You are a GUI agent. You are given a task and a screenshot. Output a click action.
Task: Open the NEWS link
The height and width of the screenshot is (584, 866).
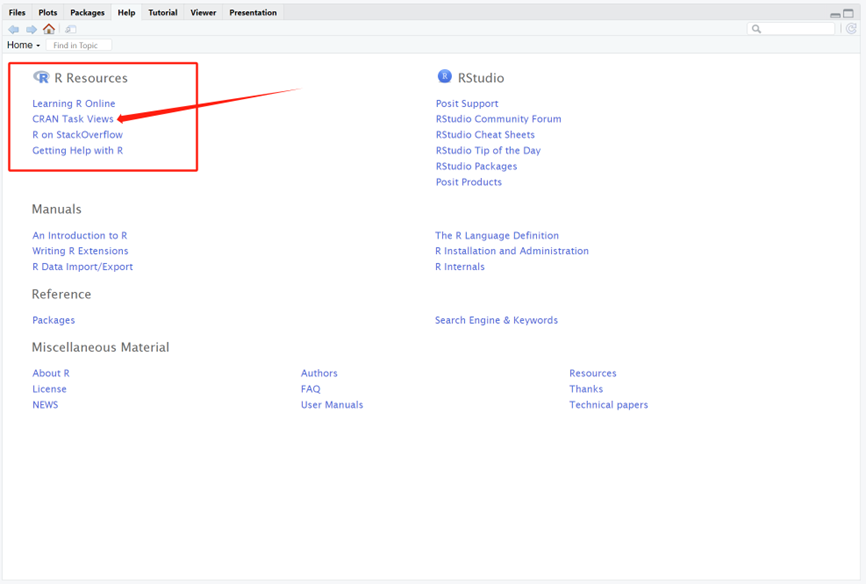[45, 405]
